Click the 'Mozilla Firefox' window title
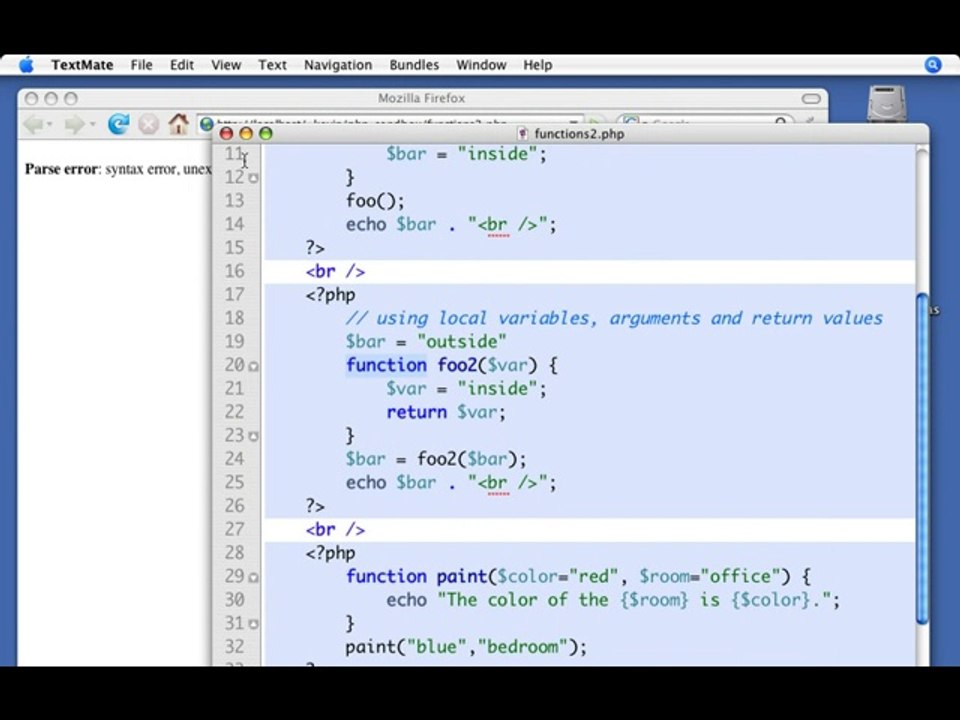960x720 pixels. click(421, 98)
